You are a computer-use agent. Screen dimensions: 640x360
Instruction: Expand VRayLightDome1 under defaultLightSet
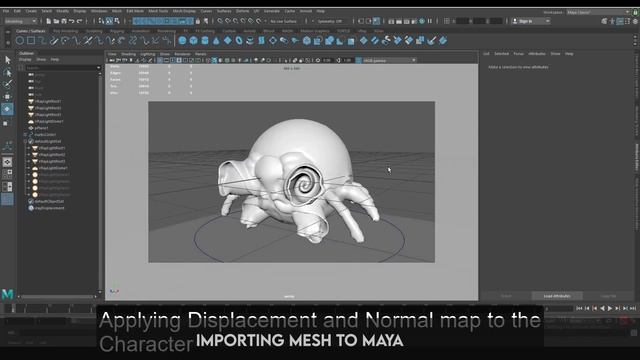click(29, 168)
